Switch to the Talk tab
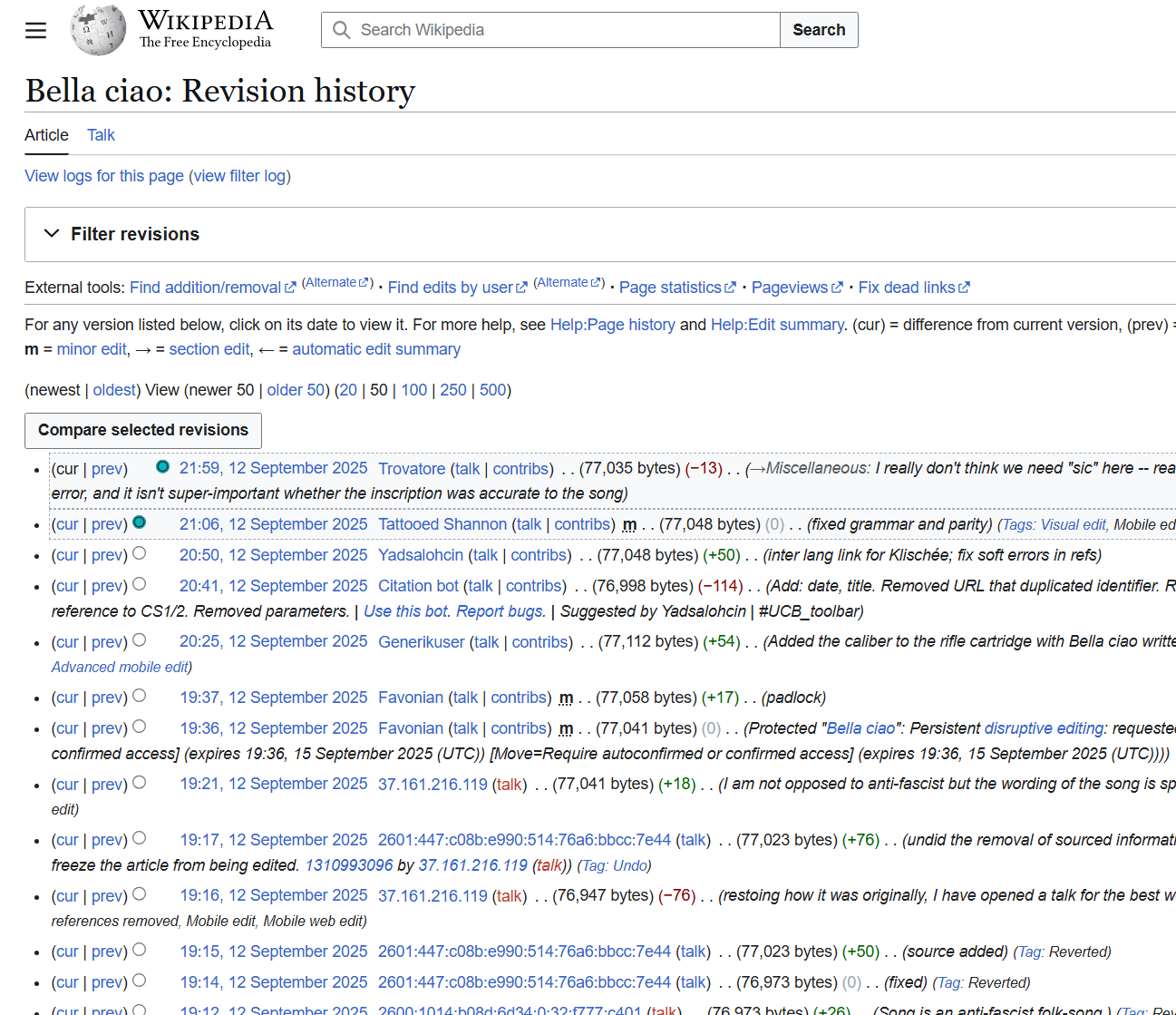Image resolution: width=1176 pixels, height=1015 pixels. (101, 135)
